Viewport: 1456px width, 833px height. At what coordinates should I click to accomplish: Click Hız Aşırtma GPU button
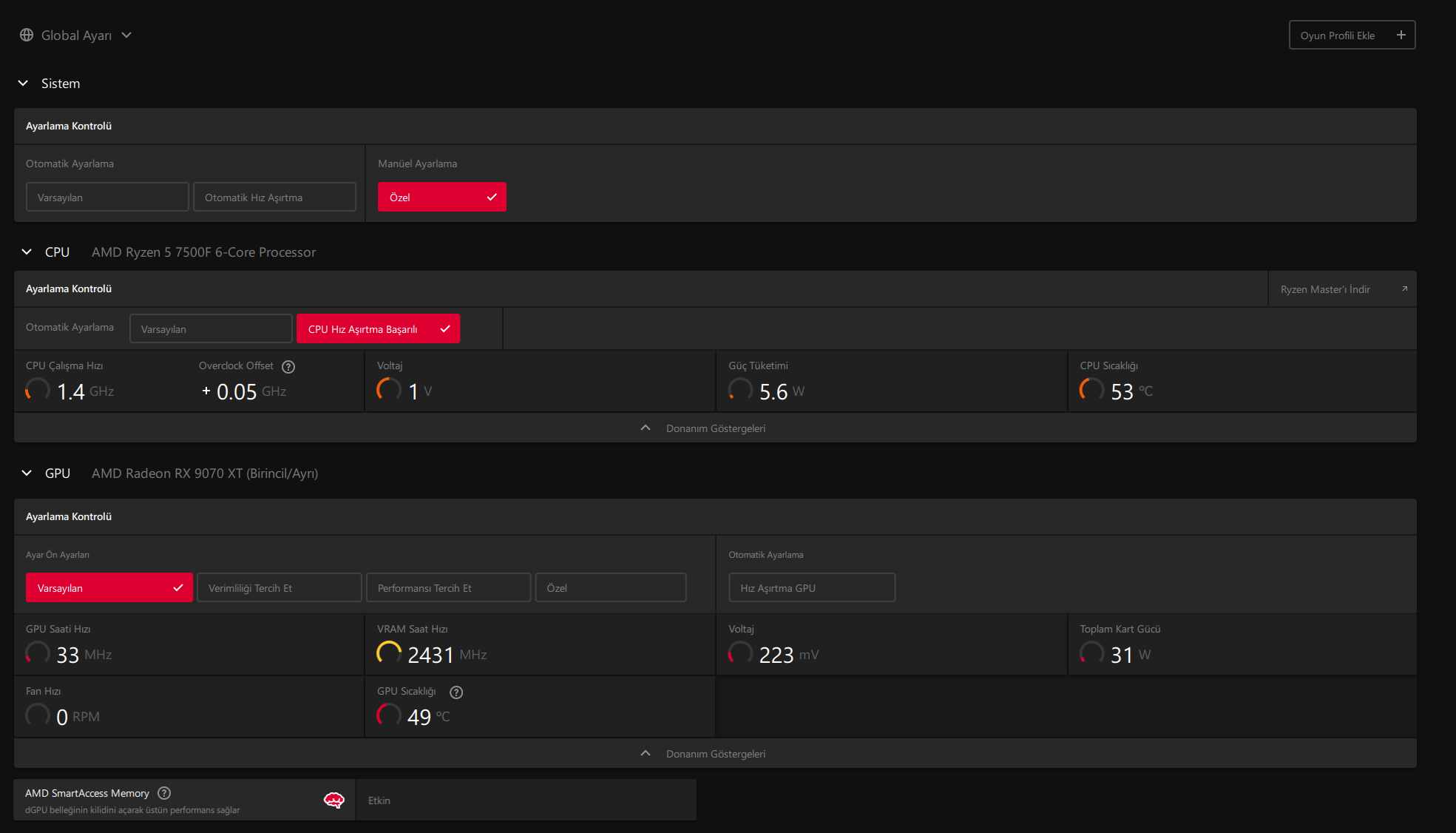click(x=812, y=587)
